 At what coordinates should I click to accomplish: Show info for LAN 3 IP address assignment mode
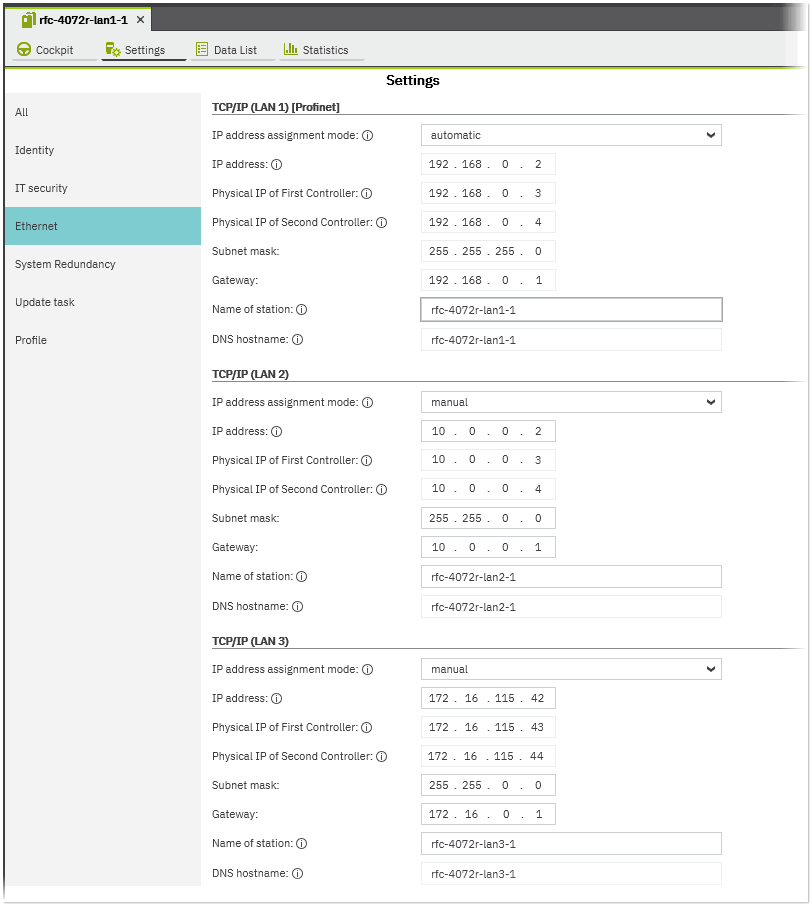[368, 670]
